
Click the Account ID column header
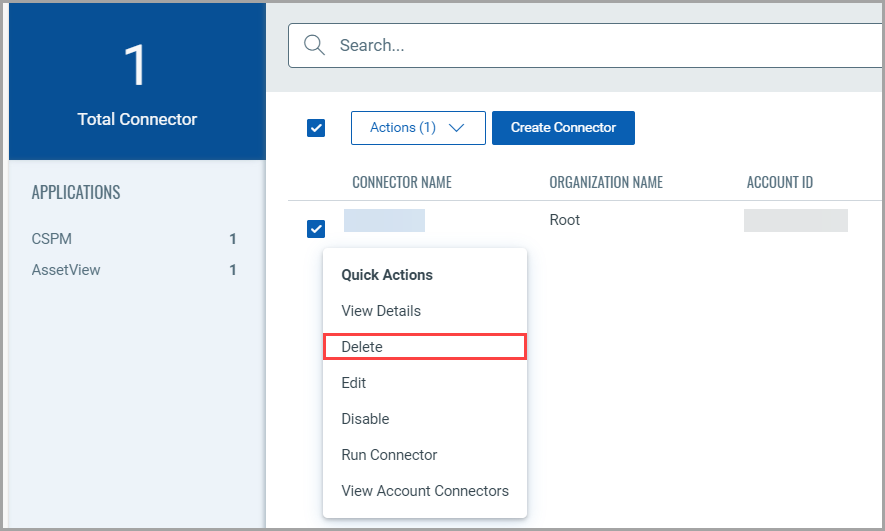point(779,182)
